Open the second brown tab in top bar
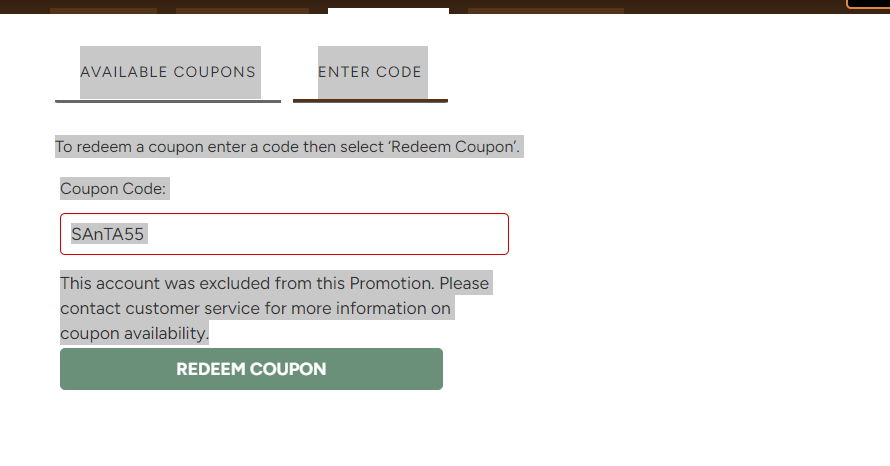Screen dimensions: 890x466 click(x=242, y=11)
